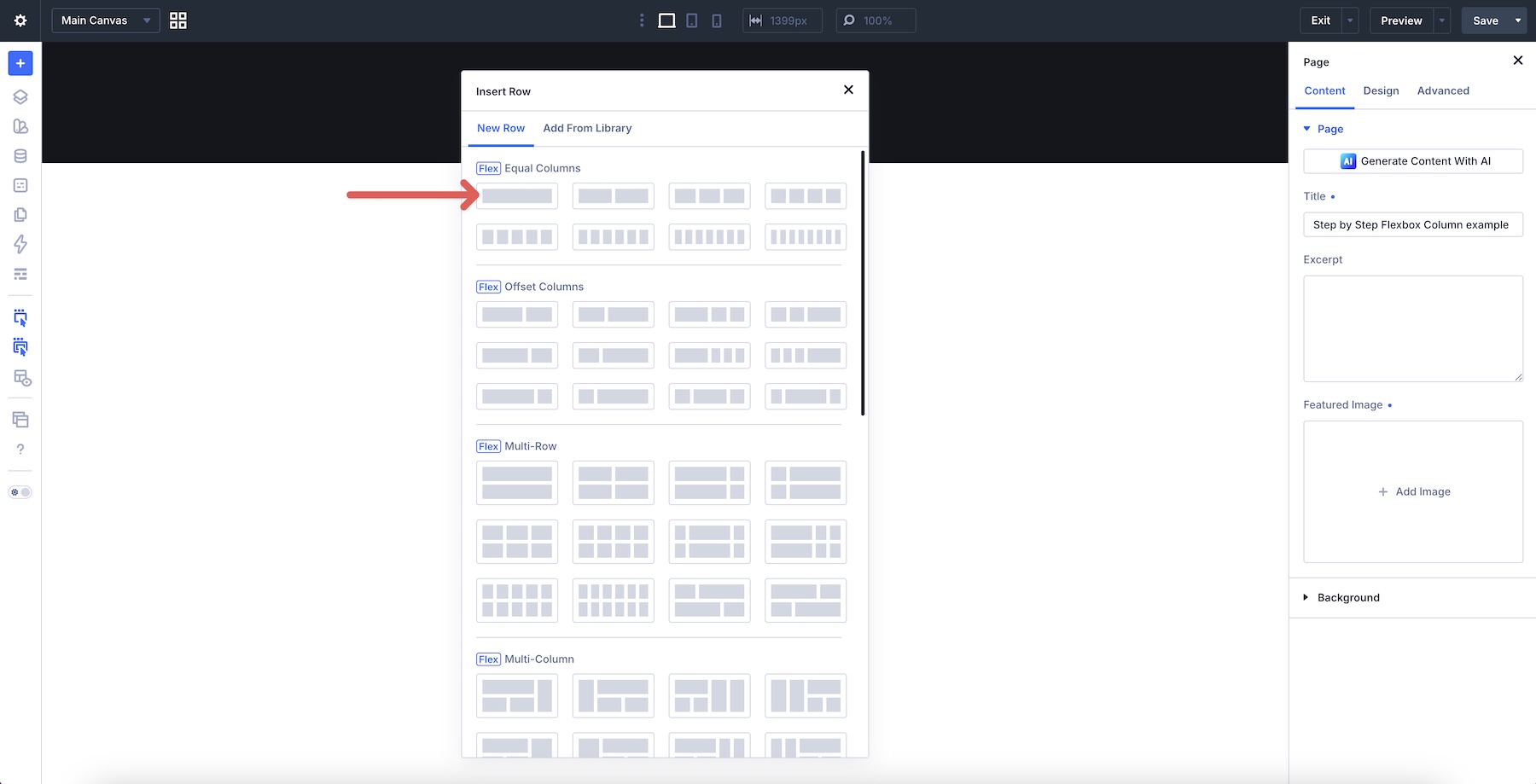Choose Multi-Row layout with two stacked full-width rows

click(x=517, y=483)
